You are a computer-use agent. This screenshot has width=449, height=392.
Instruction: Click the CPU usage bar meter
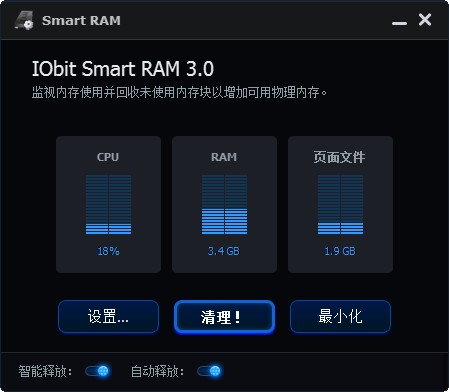tap(108, 204)
